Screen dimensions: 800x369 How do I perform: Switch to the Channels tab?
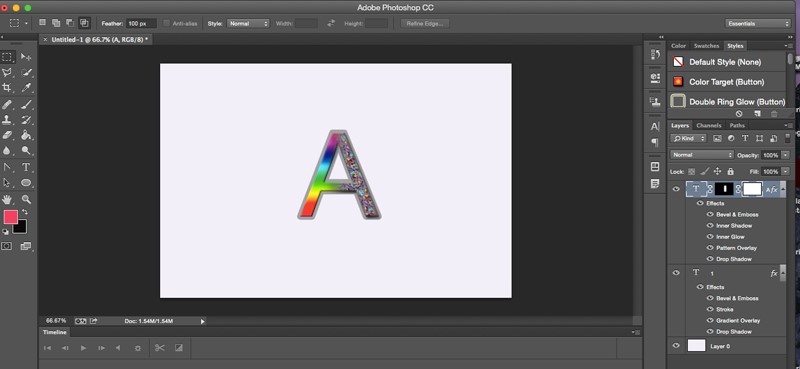coord(709,126)
